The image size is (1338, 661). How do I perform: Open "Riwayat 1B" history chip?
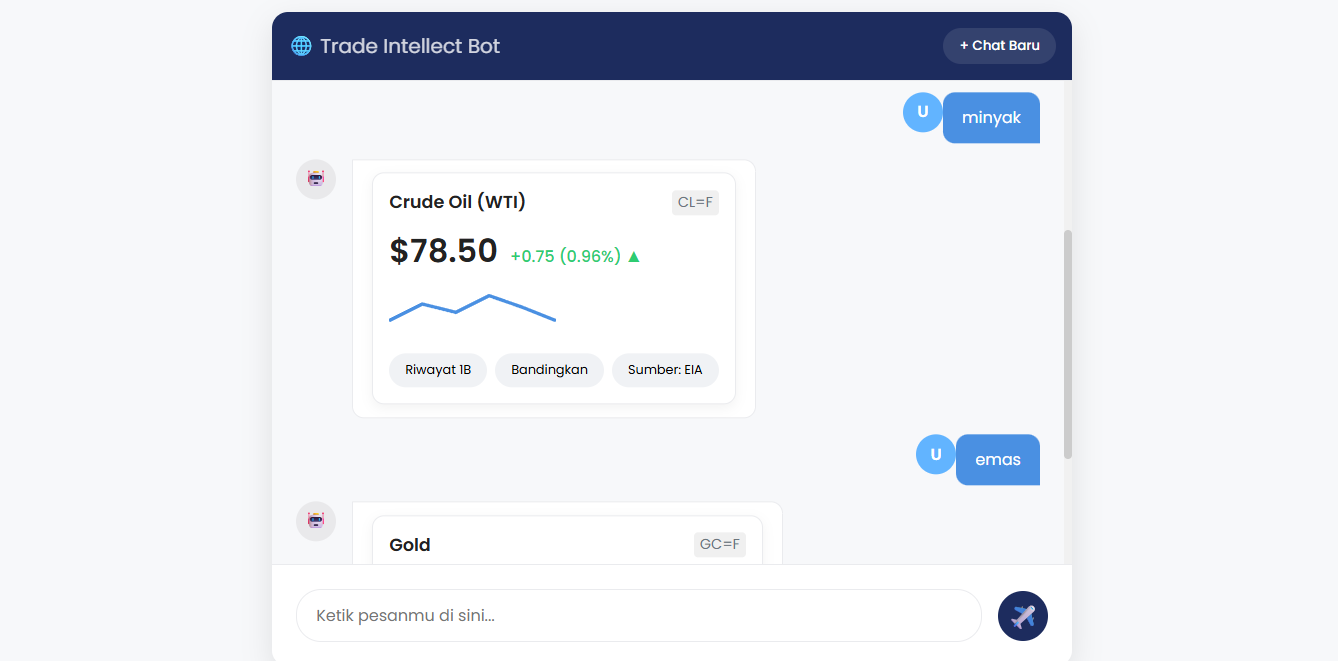438,370
